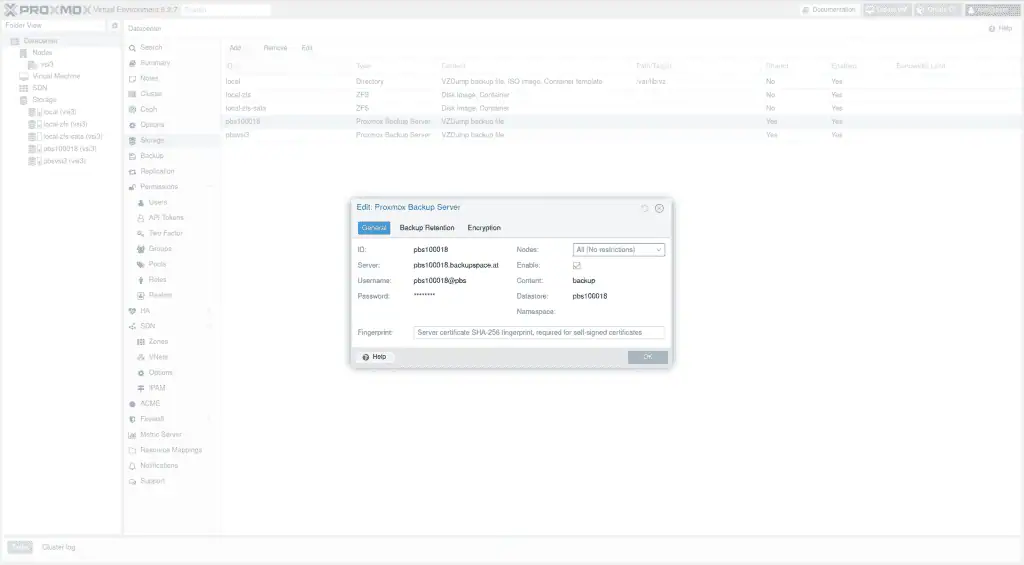Switch to the Backup Retention tab
This screenshot has height=565, width=1024.
pos(427,228)
